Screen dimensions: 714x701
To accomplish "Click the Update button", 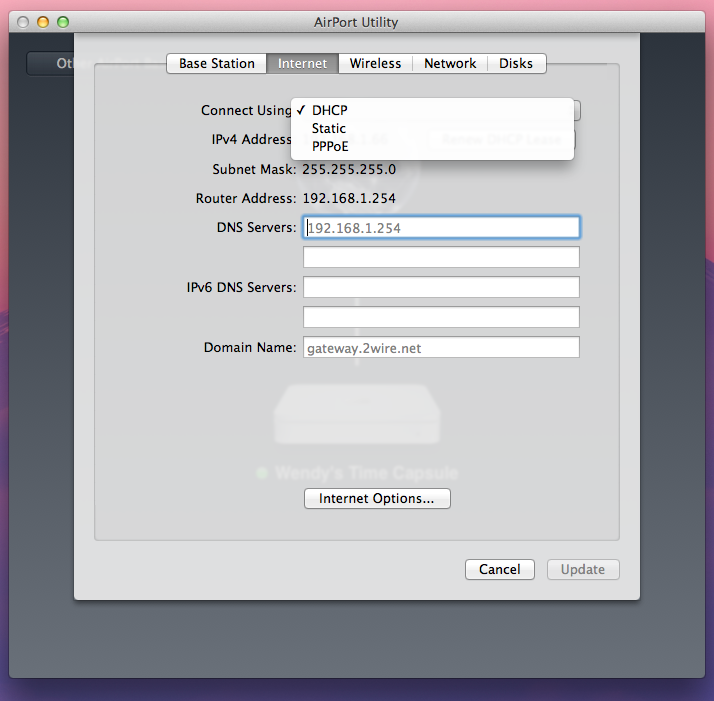I will [x=583, y=569].
